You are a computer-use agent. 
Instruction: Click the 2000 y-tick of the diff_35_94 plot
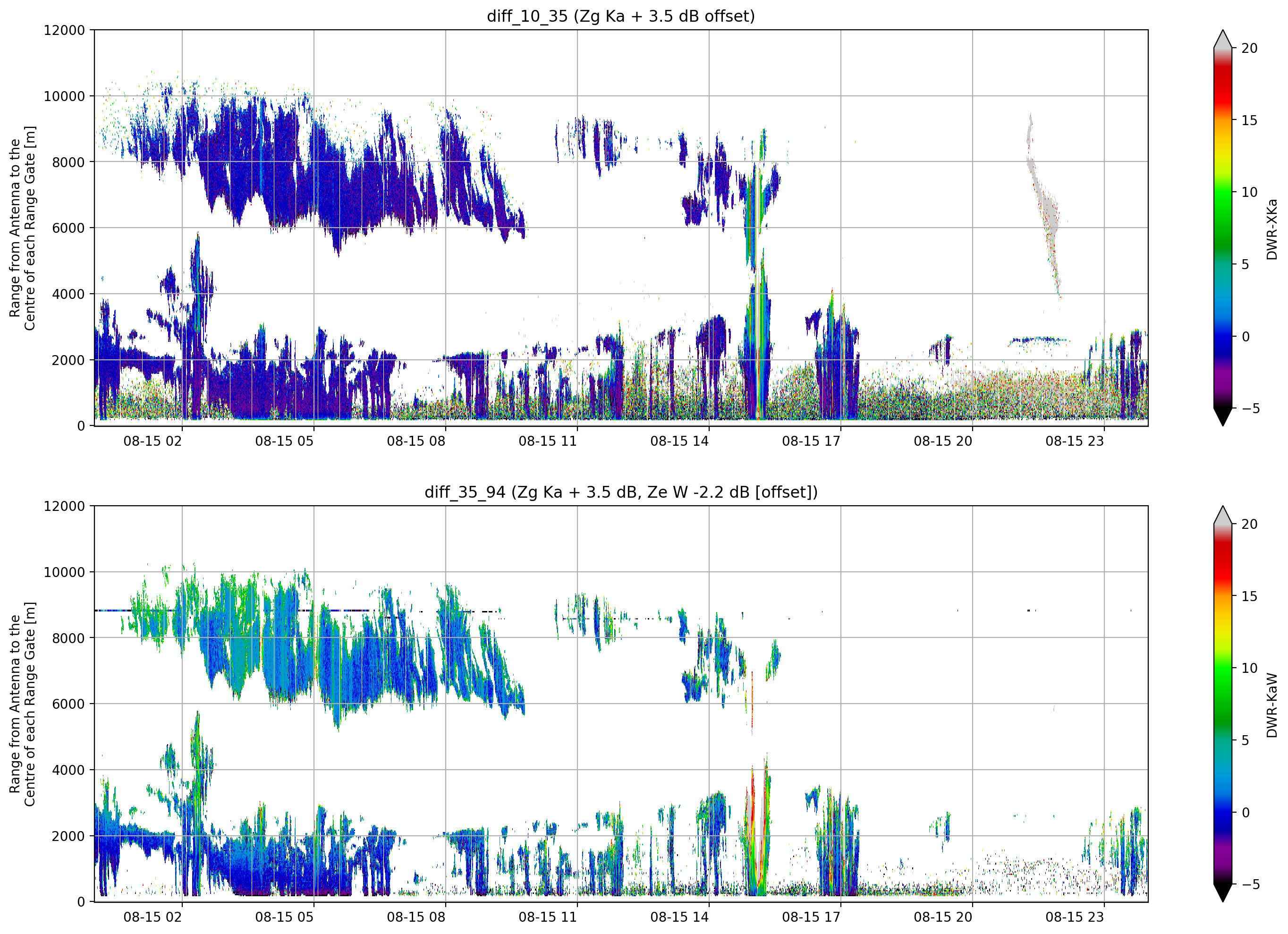tap(68, 836)
